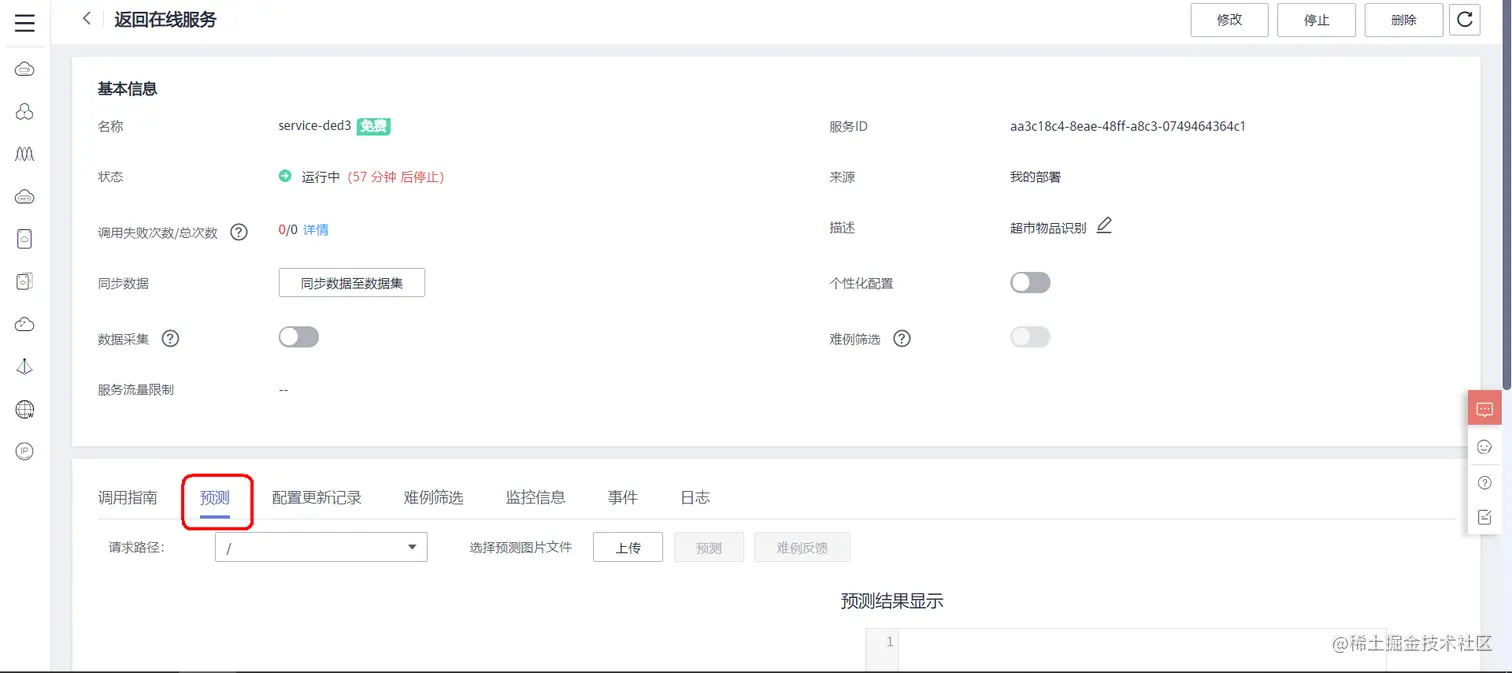Click the help icon beside 调用失败次数/总次数
Viewport: 1512px width, 673px height.
(x=239, y=232)
